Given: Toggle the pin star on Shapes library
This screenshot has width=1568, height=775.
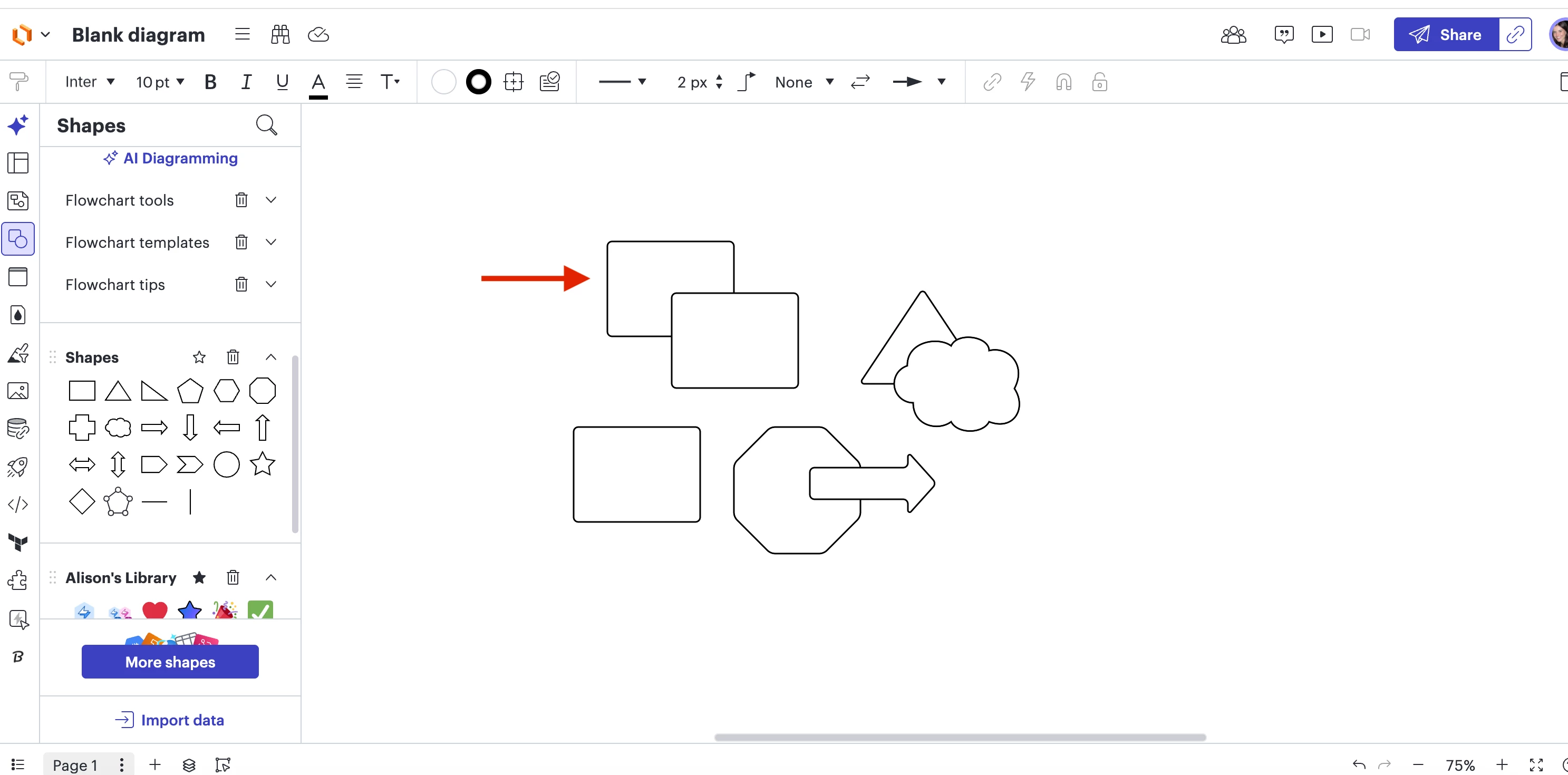Looking at the screenshot, I should [199, 357].
